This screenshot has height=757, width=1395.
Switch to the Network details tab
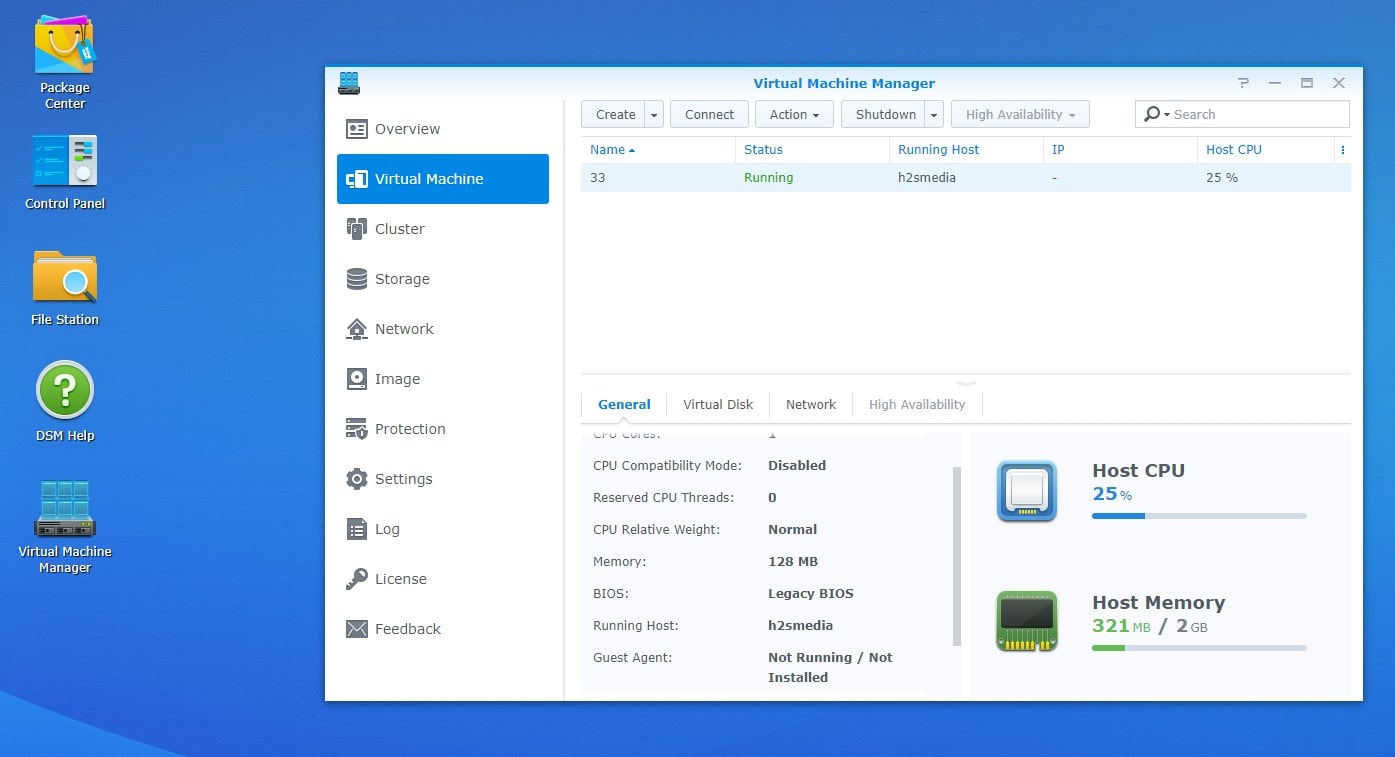click(810, 405)
